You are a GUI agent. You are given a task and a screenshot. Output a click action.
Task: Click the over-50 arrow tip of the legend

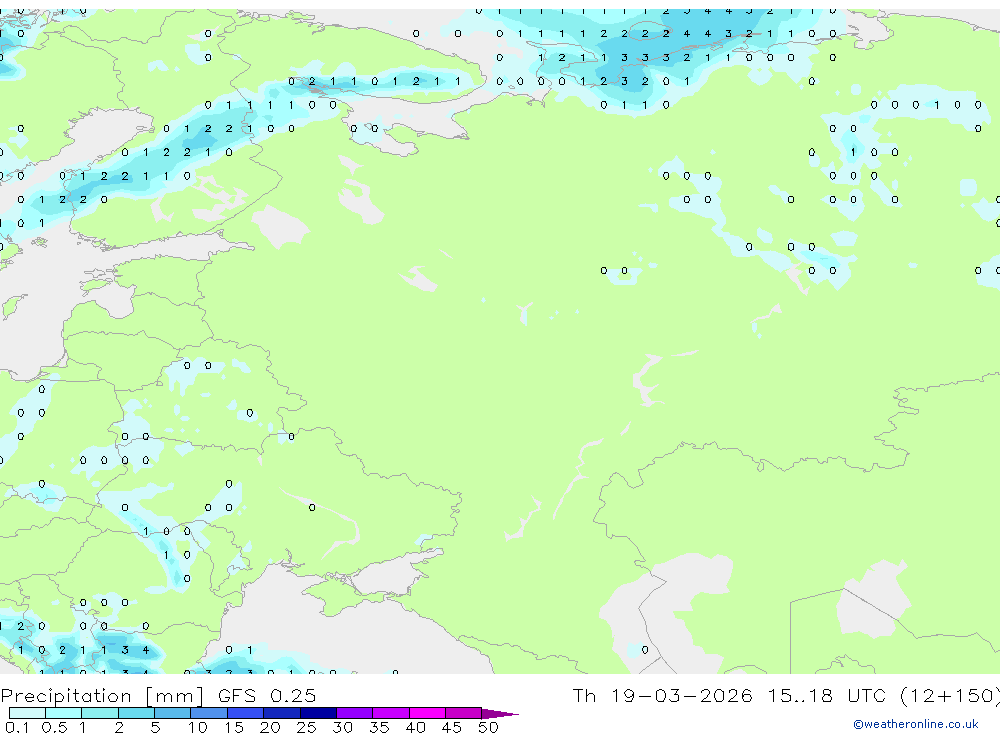pos(500,713)
